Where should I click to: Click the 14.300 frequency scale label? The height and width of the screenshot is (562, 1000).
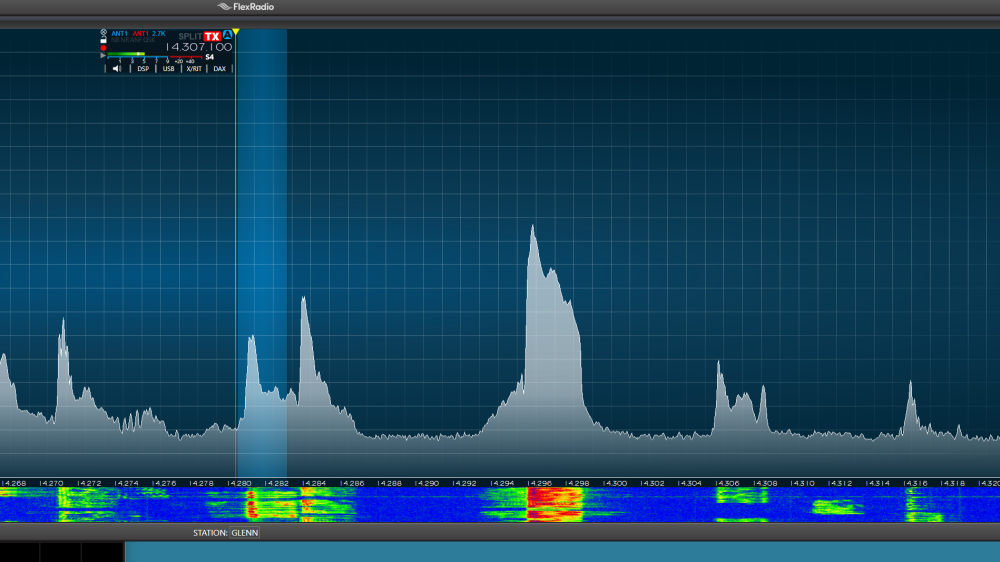coord(615,484)
